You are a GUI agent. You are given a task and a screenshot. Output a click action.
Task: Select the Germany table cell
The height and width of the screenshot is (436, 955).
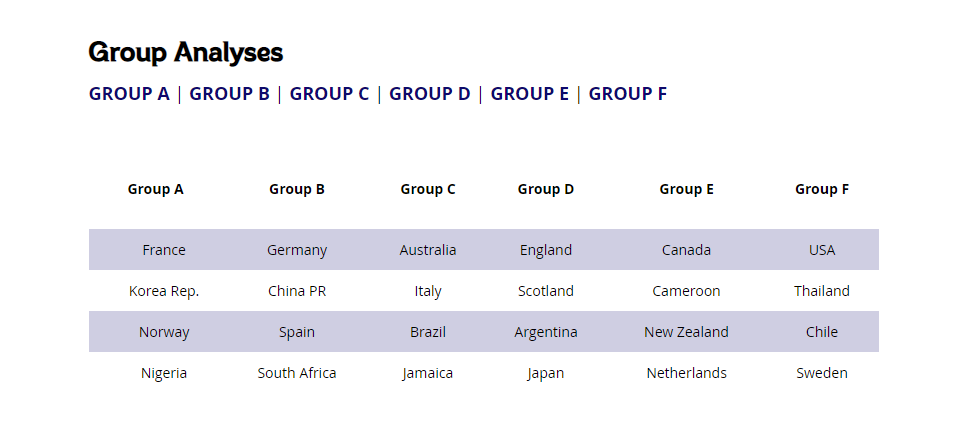(x=297, y=250)
